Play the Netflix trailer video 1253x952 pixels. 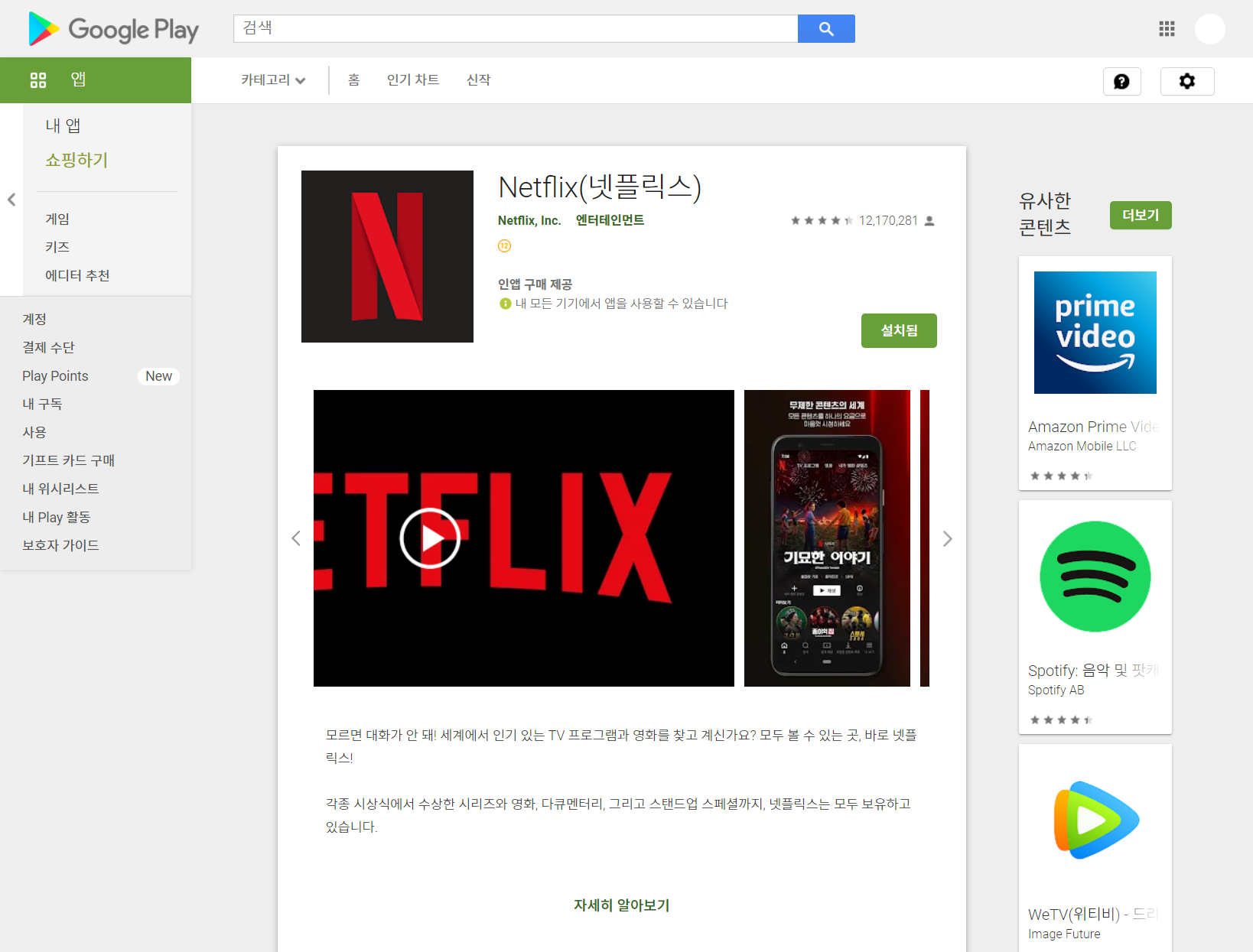[x=430, y=538]
